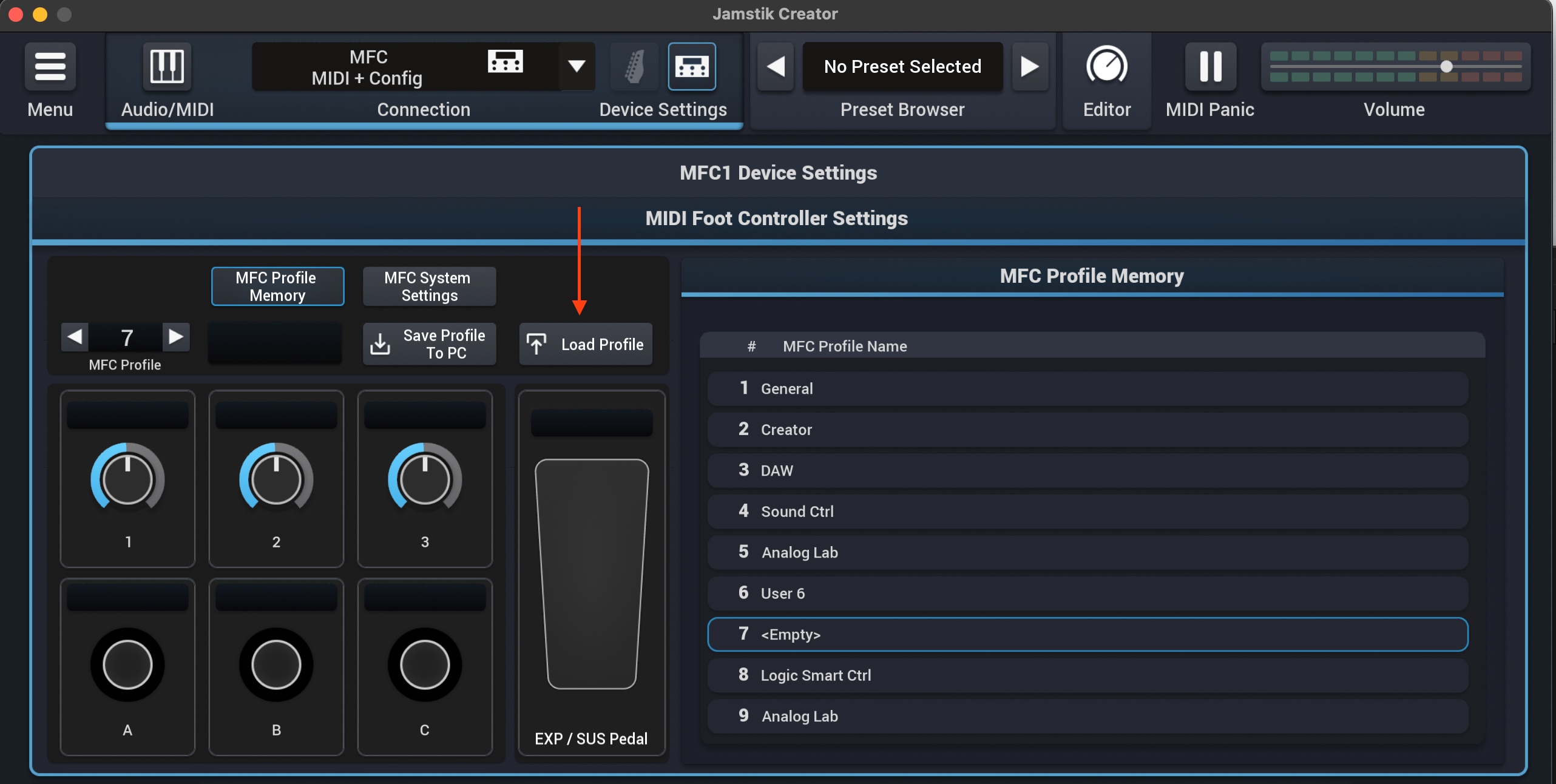Trigger the MIDI Panic button
This screenshot has width=1556, height=784.
(1211, 66)
